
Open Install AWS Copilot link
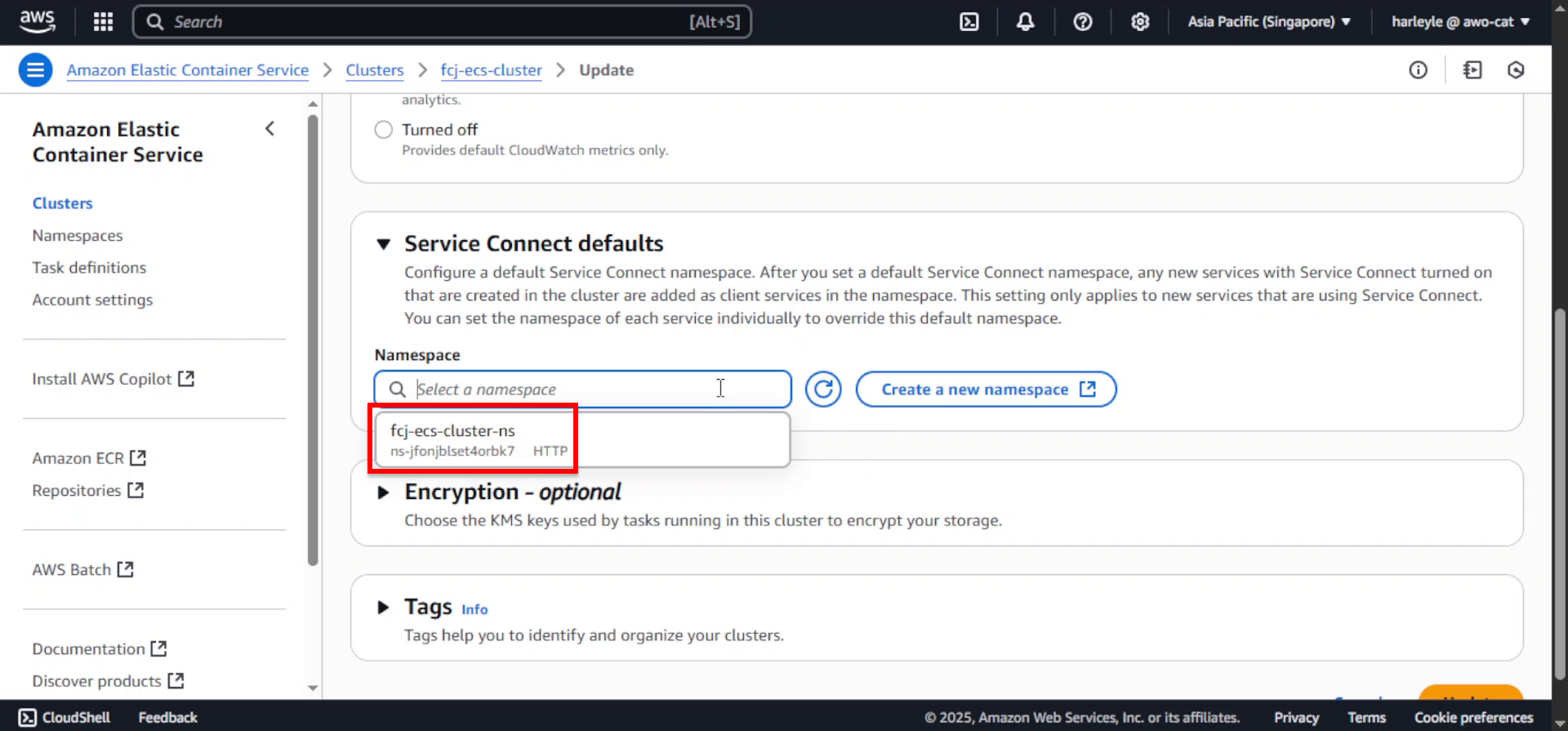pyautogui.click(x=102, y=379)
